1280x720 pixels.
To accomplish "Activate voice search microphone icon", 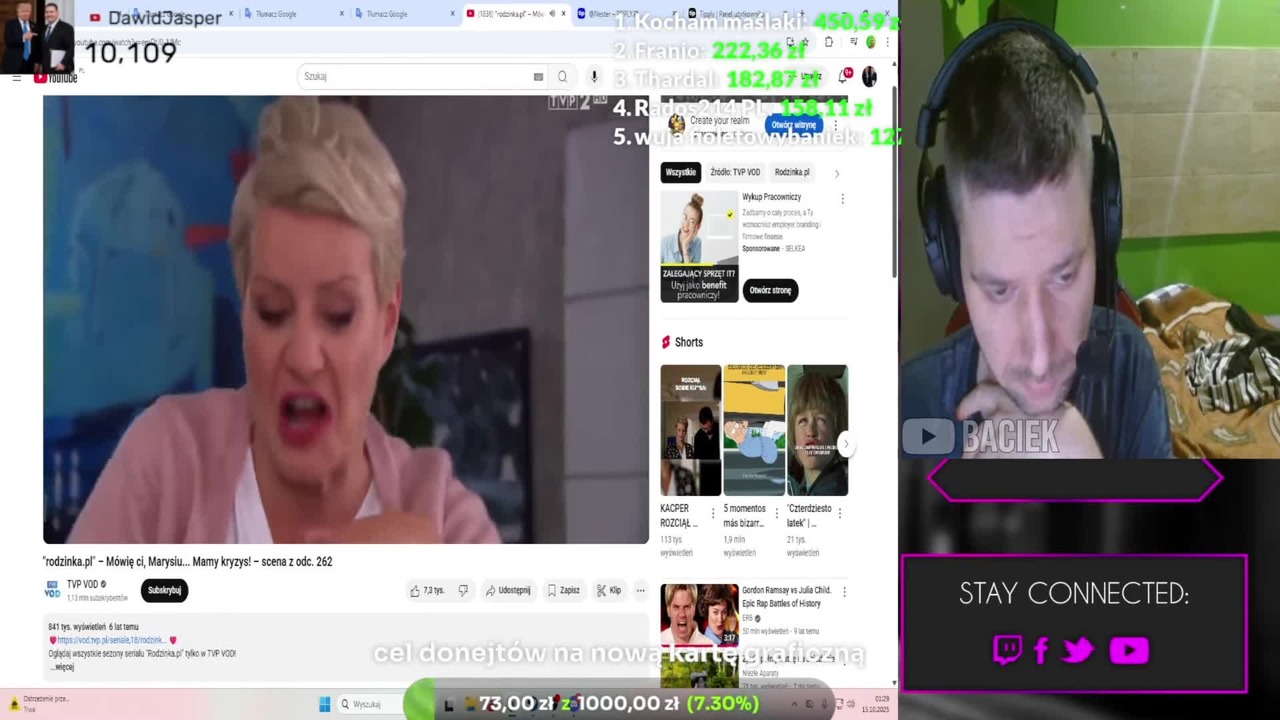I will [x=594, y=77].
